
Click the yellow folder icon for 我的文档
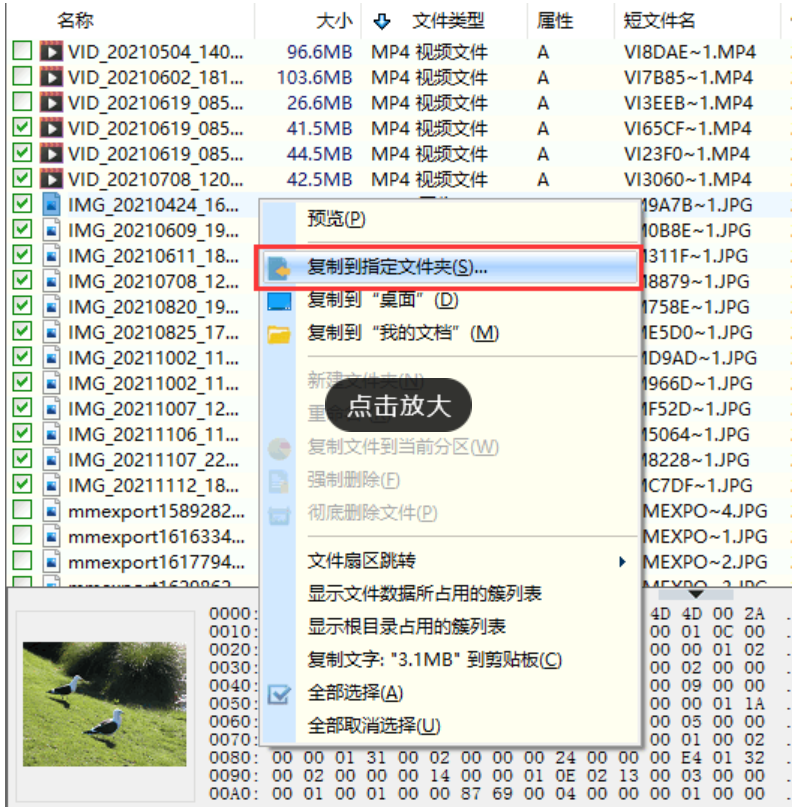coord(279,334)
